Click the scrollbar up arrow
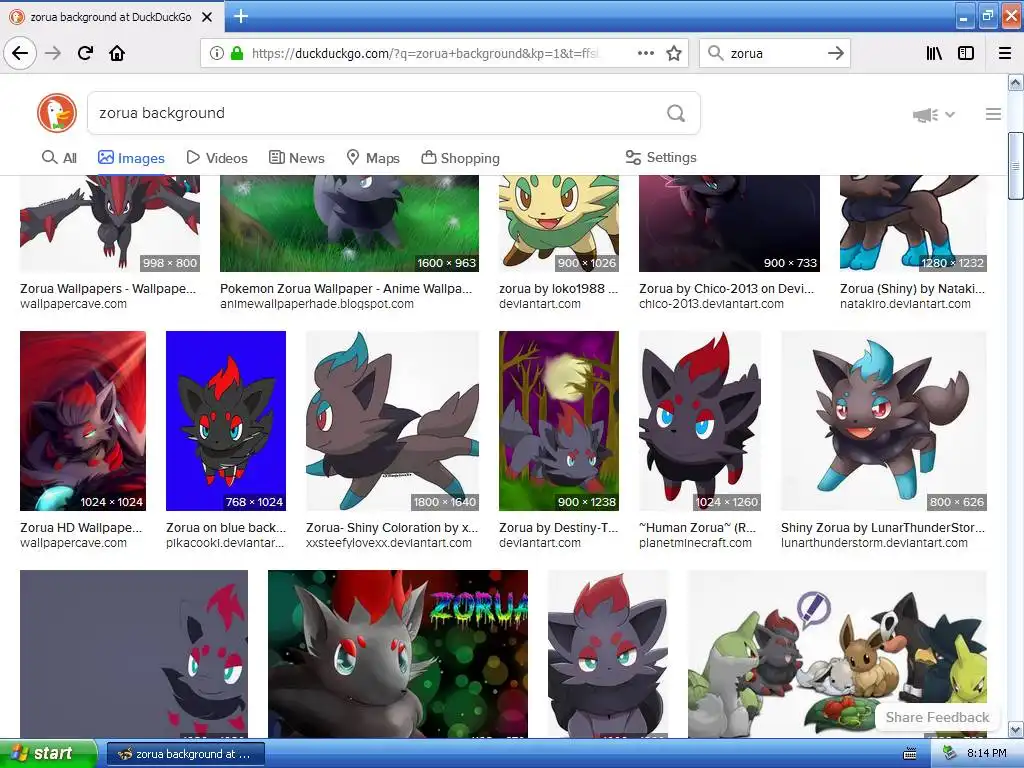Viewport: 1024px width, 768px height. click(x=1016, y=83)
